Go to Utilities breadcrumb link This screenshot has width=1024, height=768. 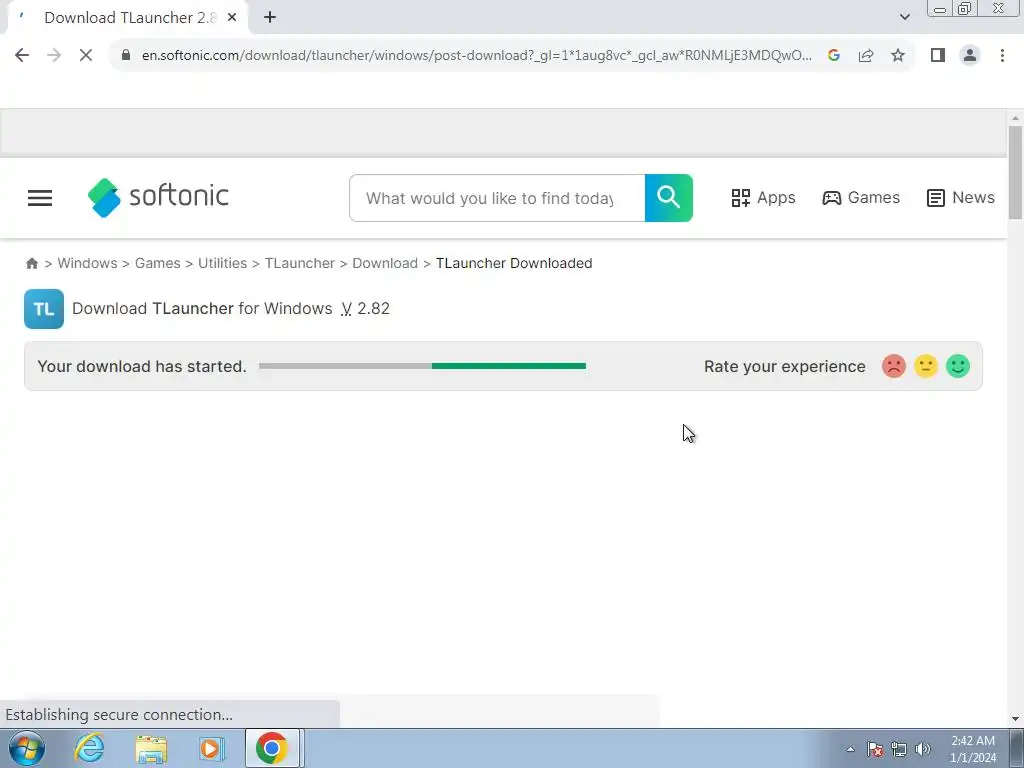coord(222,263)
